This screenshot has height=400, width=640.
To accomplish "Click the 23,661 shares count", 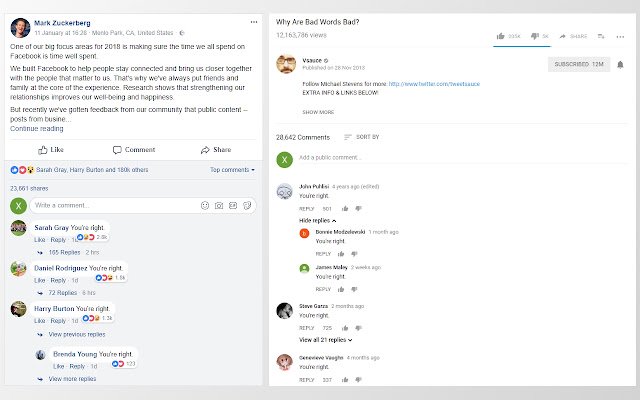I will pyautogui.click(x=29, y=189).
